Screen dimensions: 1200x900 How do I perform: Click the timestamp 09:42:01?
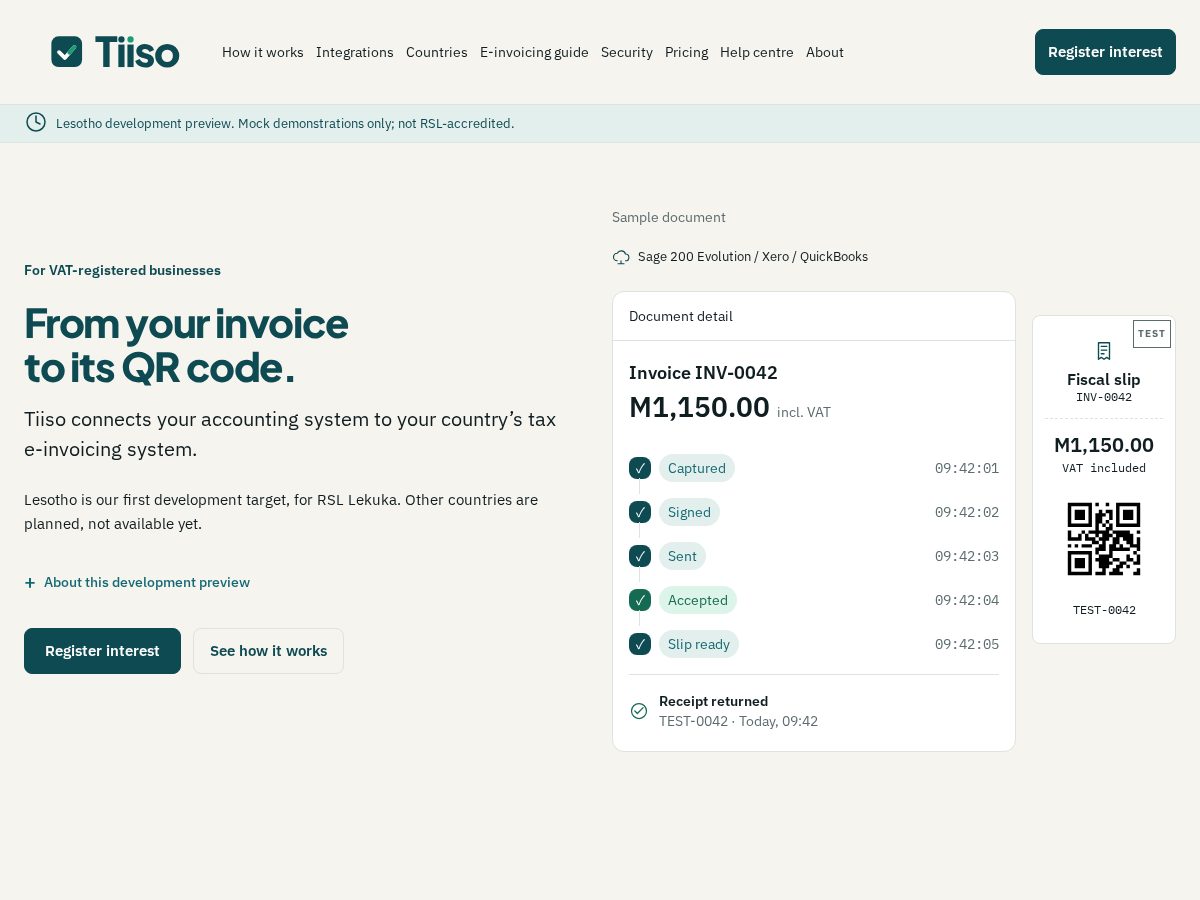pyautogui.click(x=967, y=468)
